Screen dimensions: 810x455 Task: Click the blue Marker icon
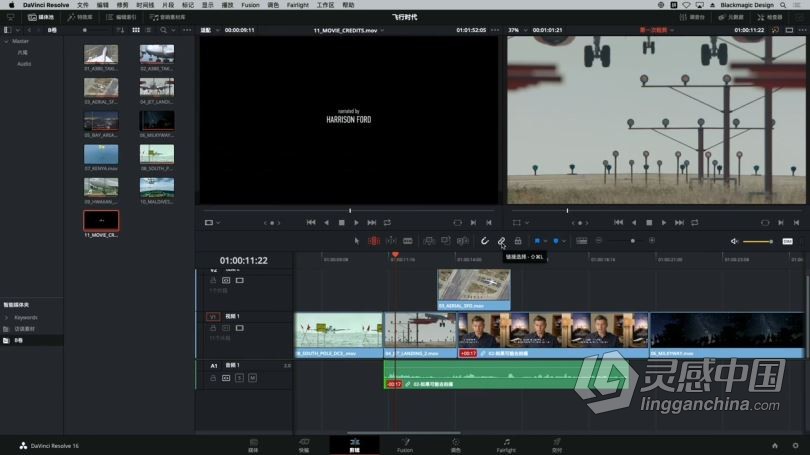click(556, 241)
